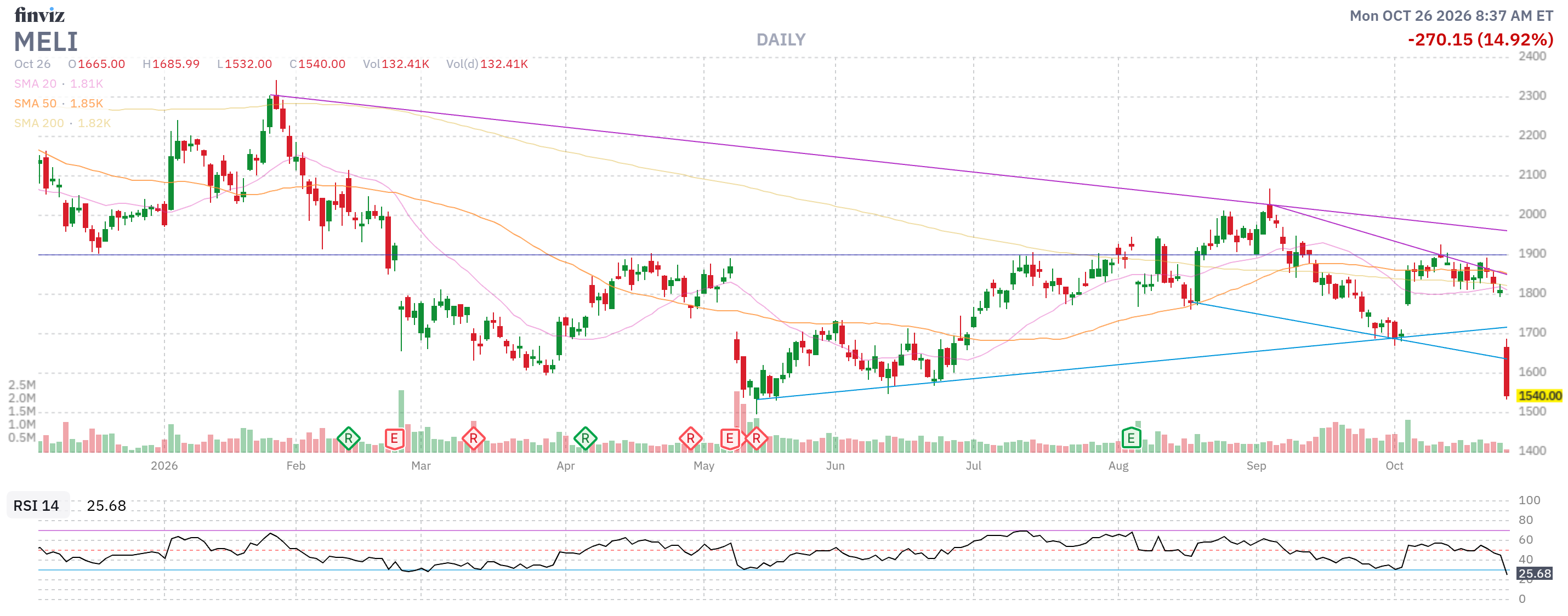
Task: Click the red R marker in mid-March
Action: click(473, 438)
